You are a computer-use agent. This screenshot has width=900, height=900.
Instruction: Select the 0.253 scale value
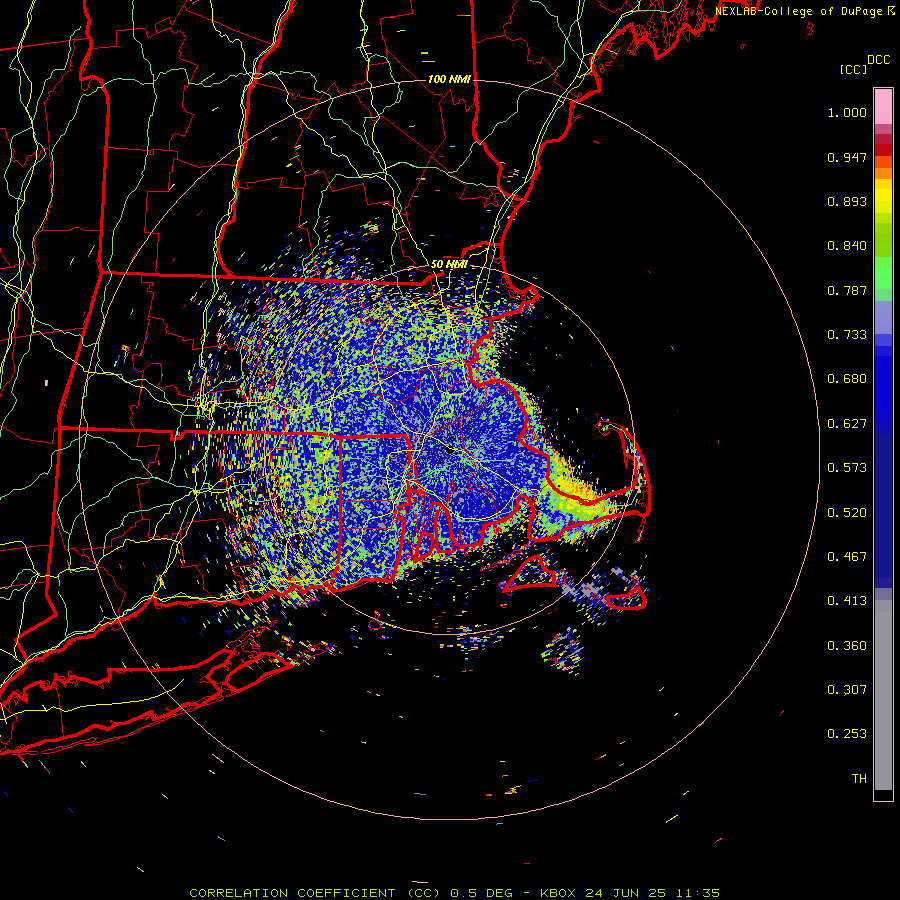pyautogui.click(x=847, y=734)
